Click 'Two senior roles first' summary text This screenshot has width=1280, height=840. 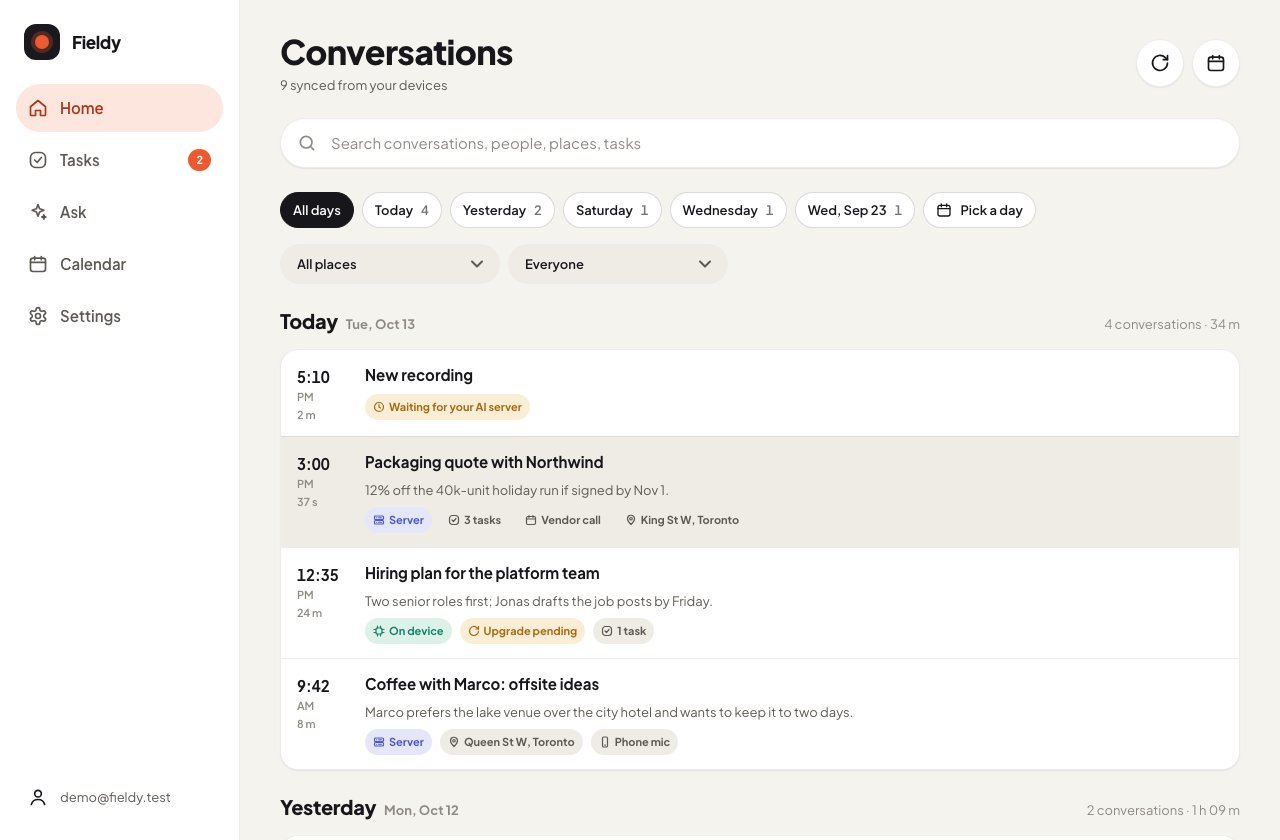click(539, 601)
